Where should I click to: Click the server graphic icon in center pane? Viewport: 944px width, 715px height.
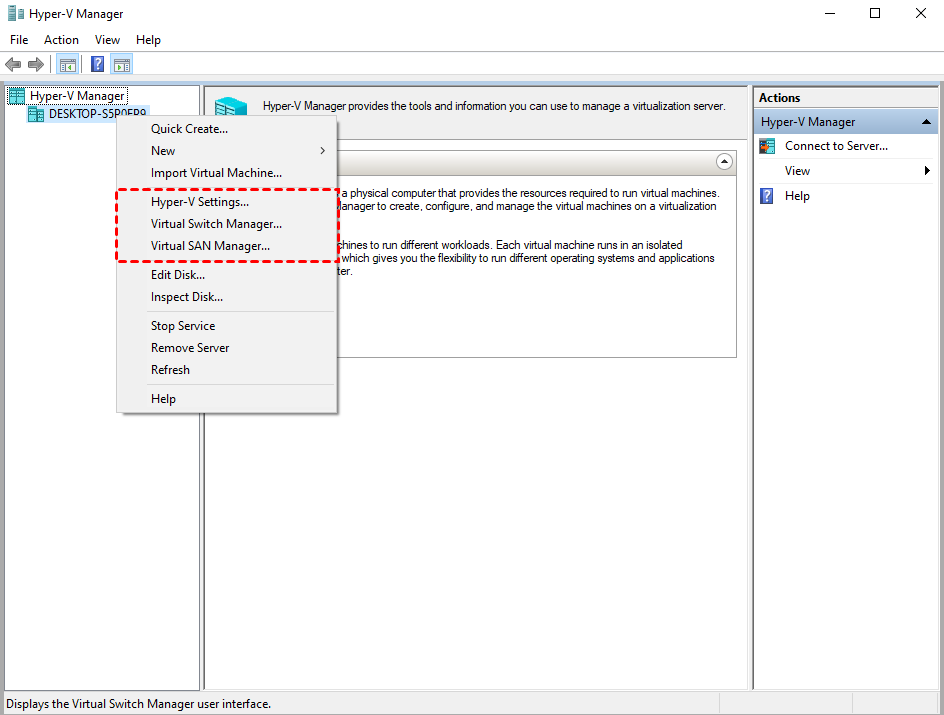point(231,108)
